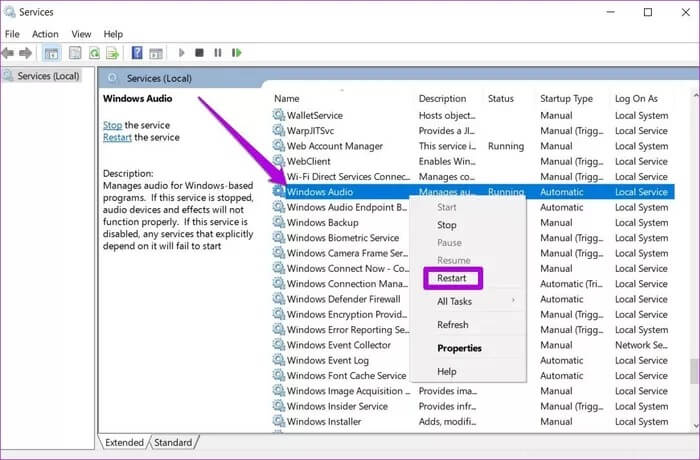The image size is (700, 460).
Task: Select the Windows Image Acquisition row
Action: 473,391
